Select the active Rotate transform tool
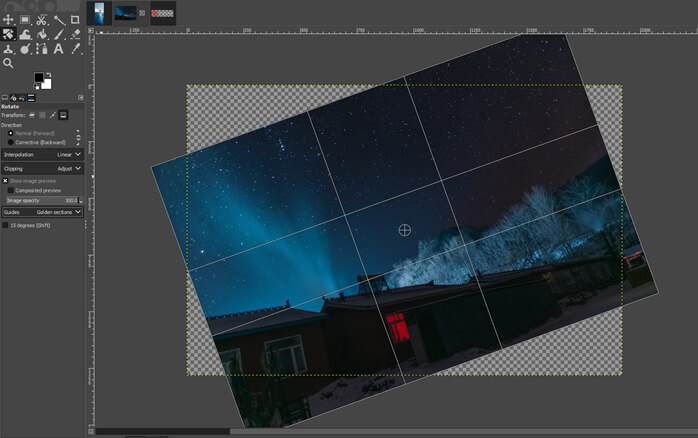 [8, 34]
